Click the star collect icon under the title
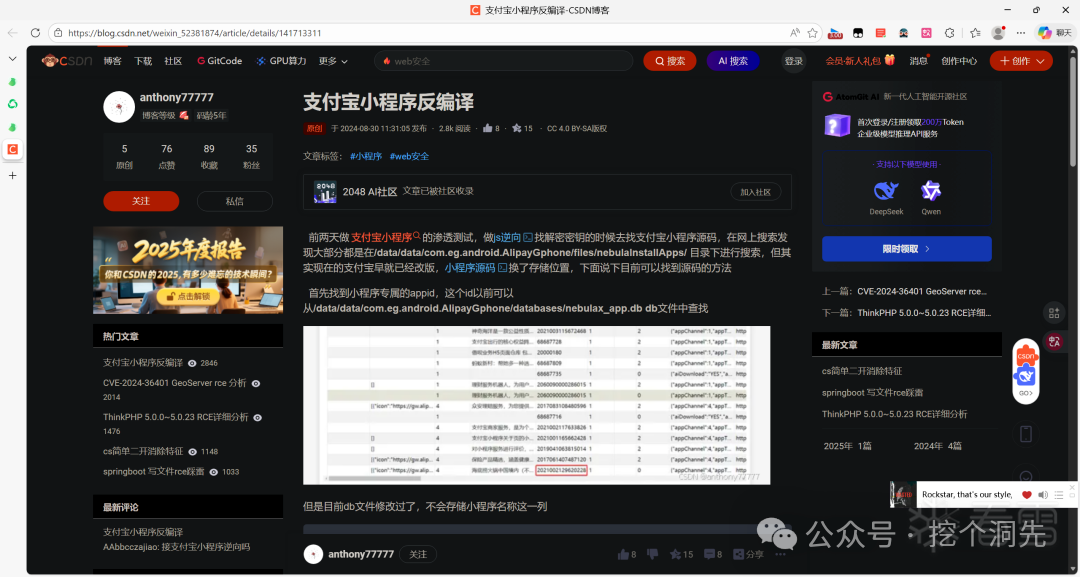The width and height of the screenshot is (1080, 577). tap(517, 128)
